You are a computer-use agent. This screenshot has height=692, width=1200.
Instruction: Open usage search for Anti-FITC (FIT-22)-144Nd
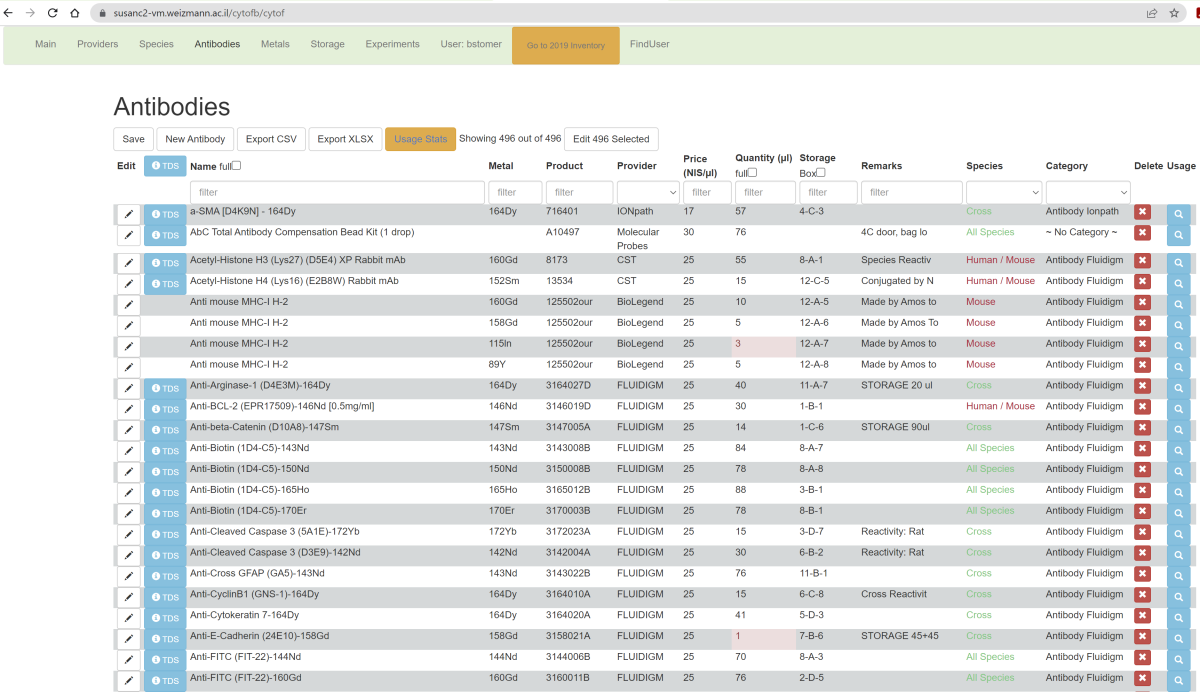[1178, 660]
